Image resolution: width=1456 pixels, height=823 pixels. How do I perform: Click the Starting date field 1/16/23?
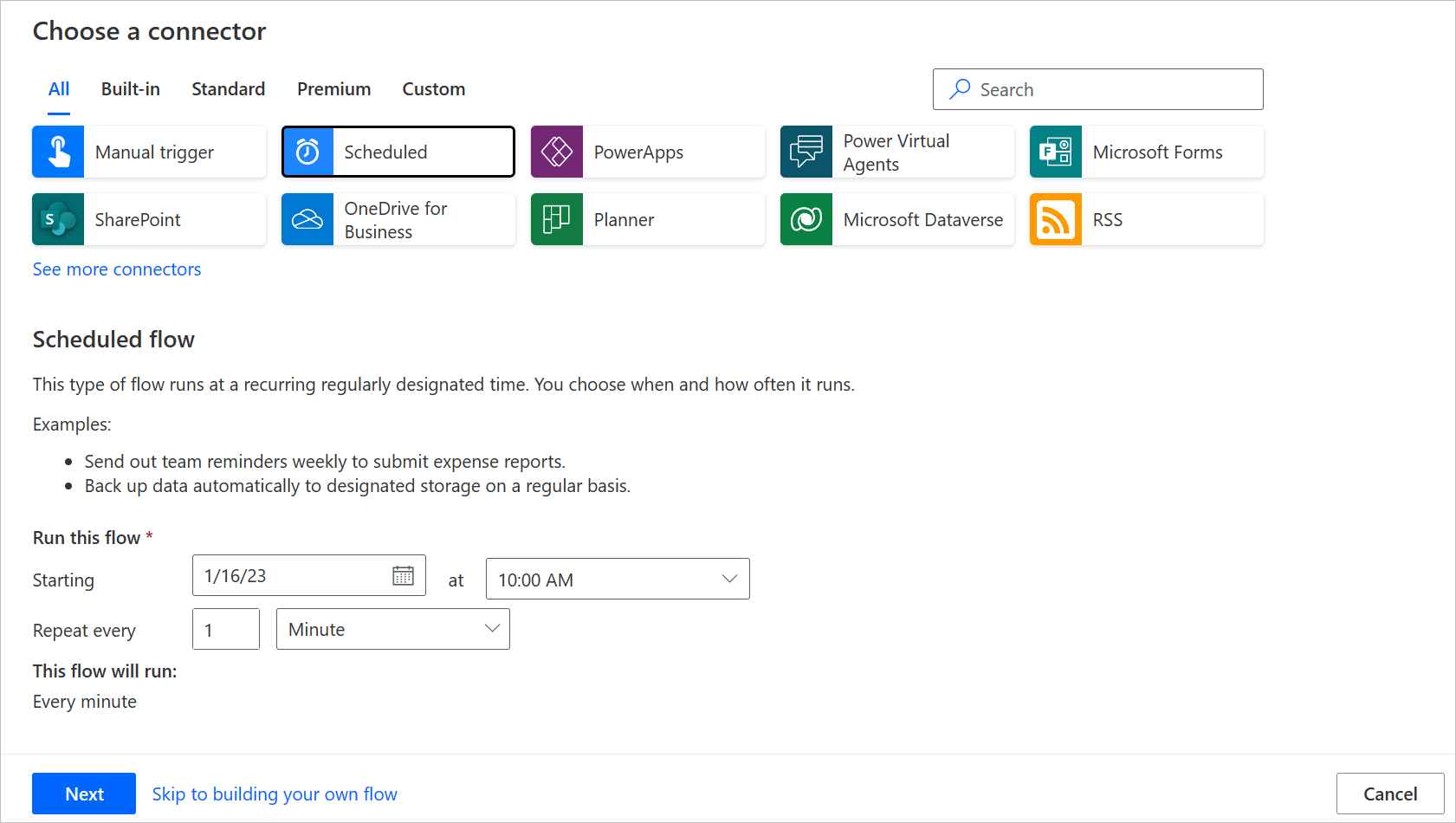click(309, 575)
